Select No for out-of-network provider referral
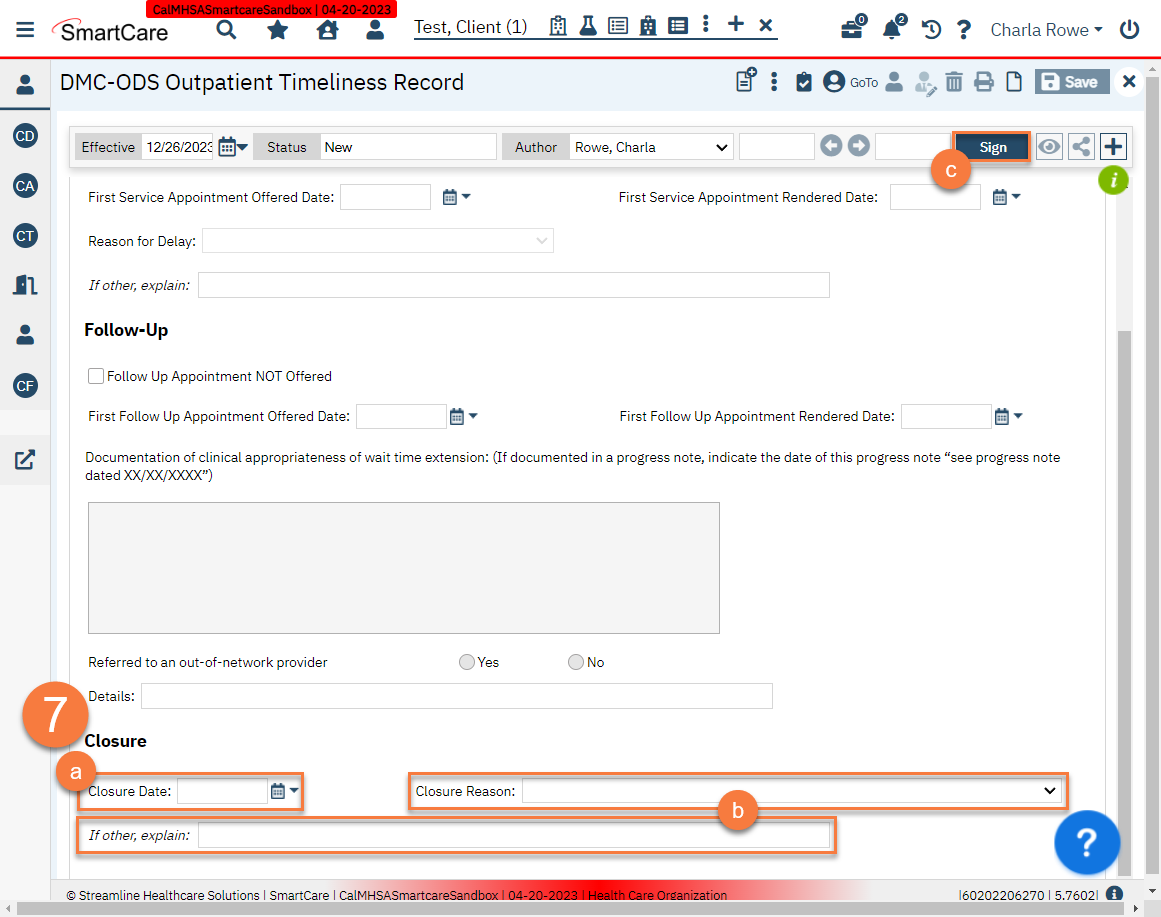 (576, 661)
